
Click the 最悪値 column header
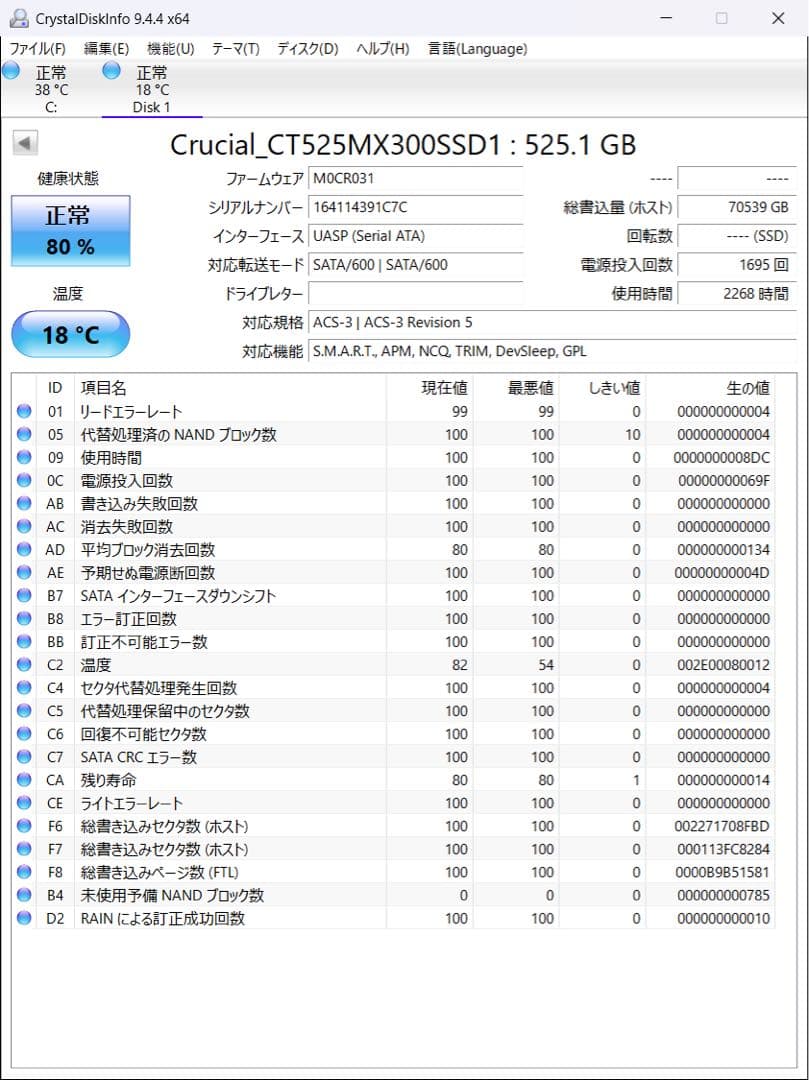pos(516,388)
